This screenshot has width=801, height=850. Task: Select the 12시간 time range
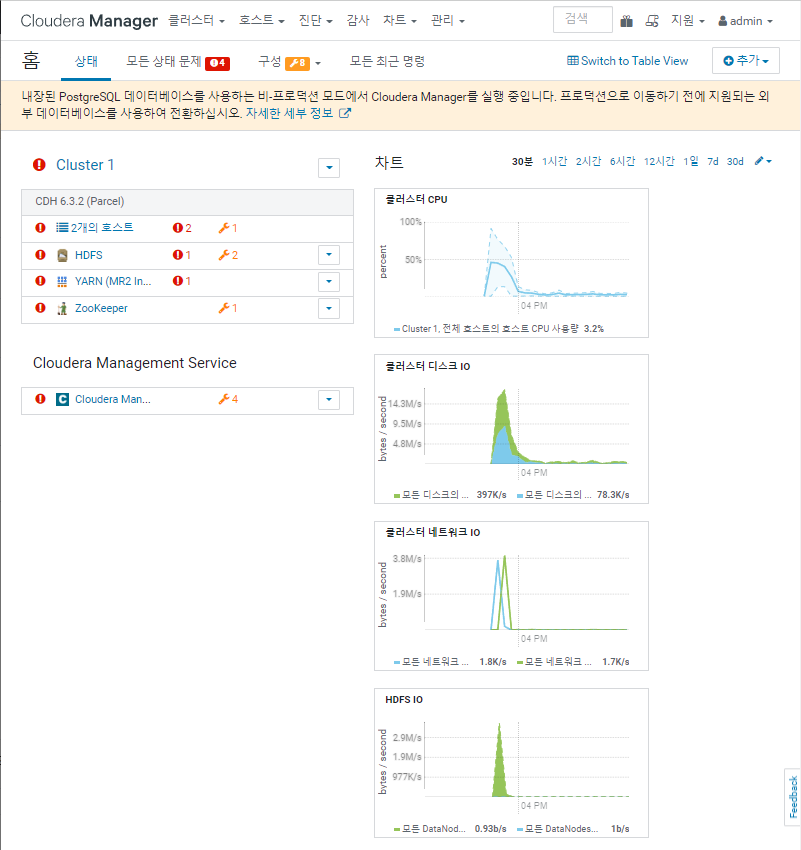pos(659,162)
